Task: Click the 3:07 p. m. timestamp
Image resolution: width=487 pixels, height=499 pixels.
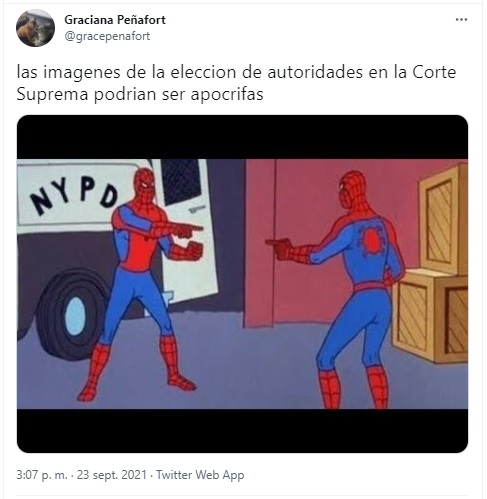Action: point(42,475)
